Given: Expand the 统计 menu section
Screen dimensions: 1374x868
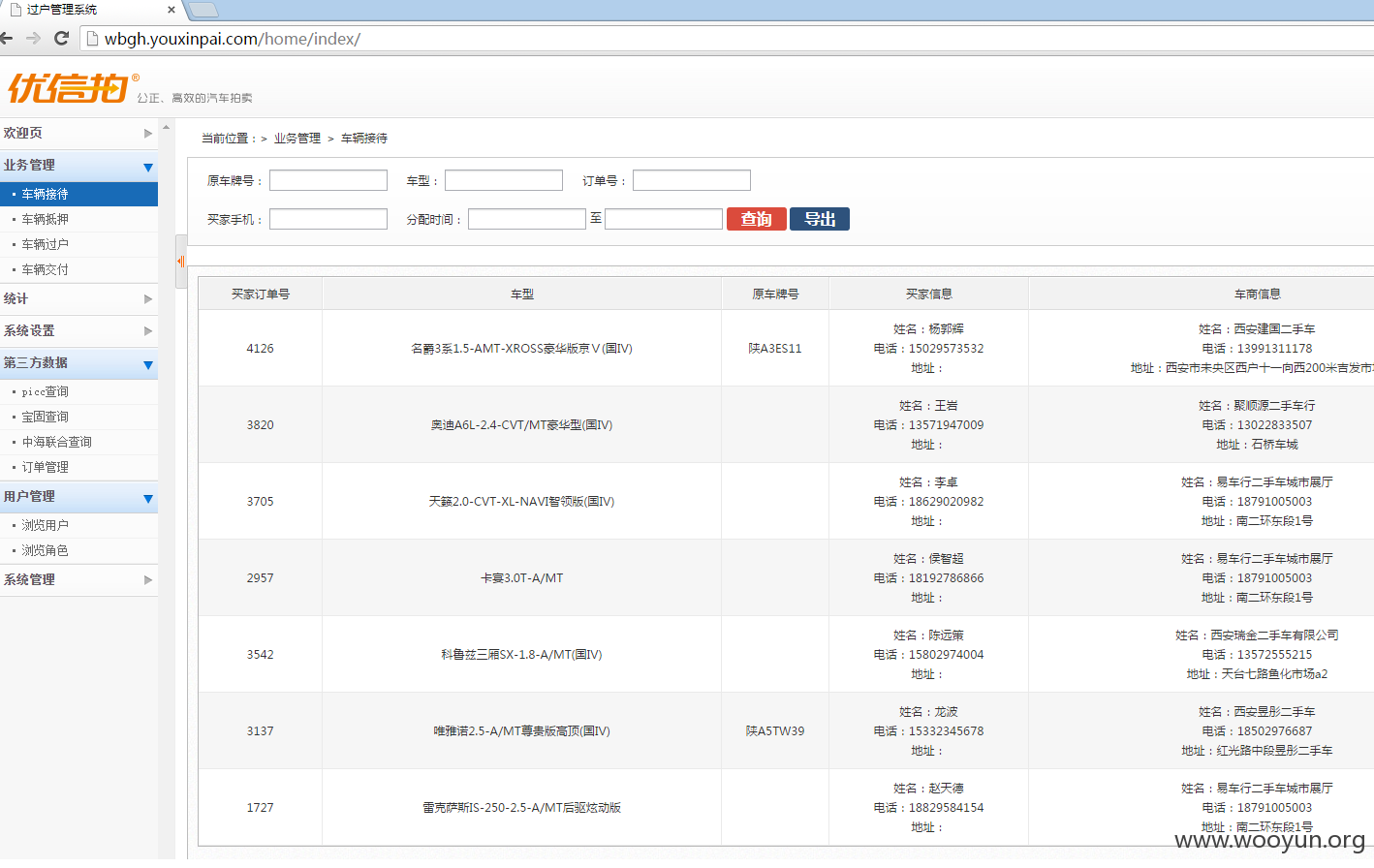Looking at the screenshot, I should [78, 298].
